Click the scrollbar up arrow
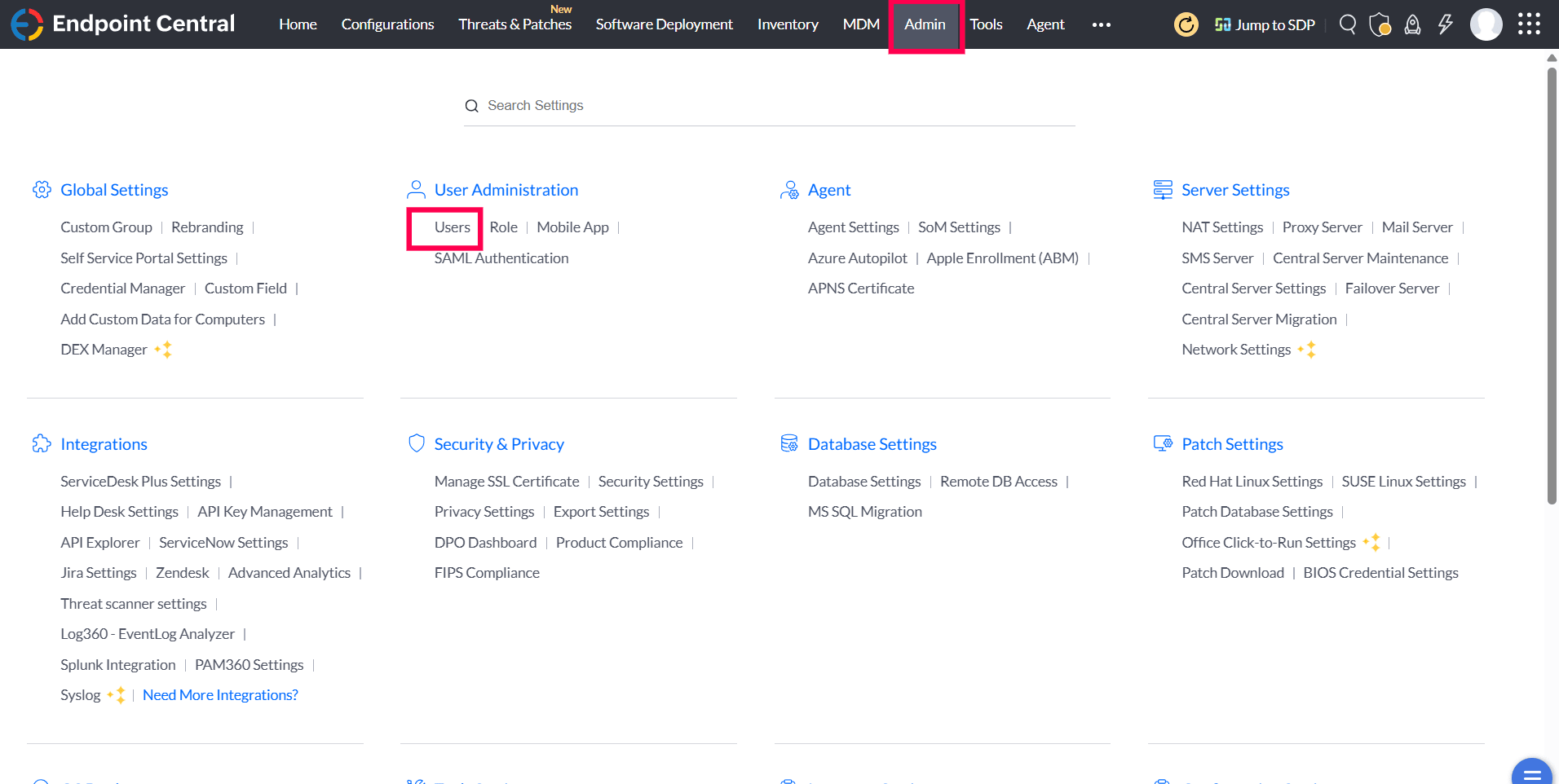The image size is (1559, 784). 1550,57
